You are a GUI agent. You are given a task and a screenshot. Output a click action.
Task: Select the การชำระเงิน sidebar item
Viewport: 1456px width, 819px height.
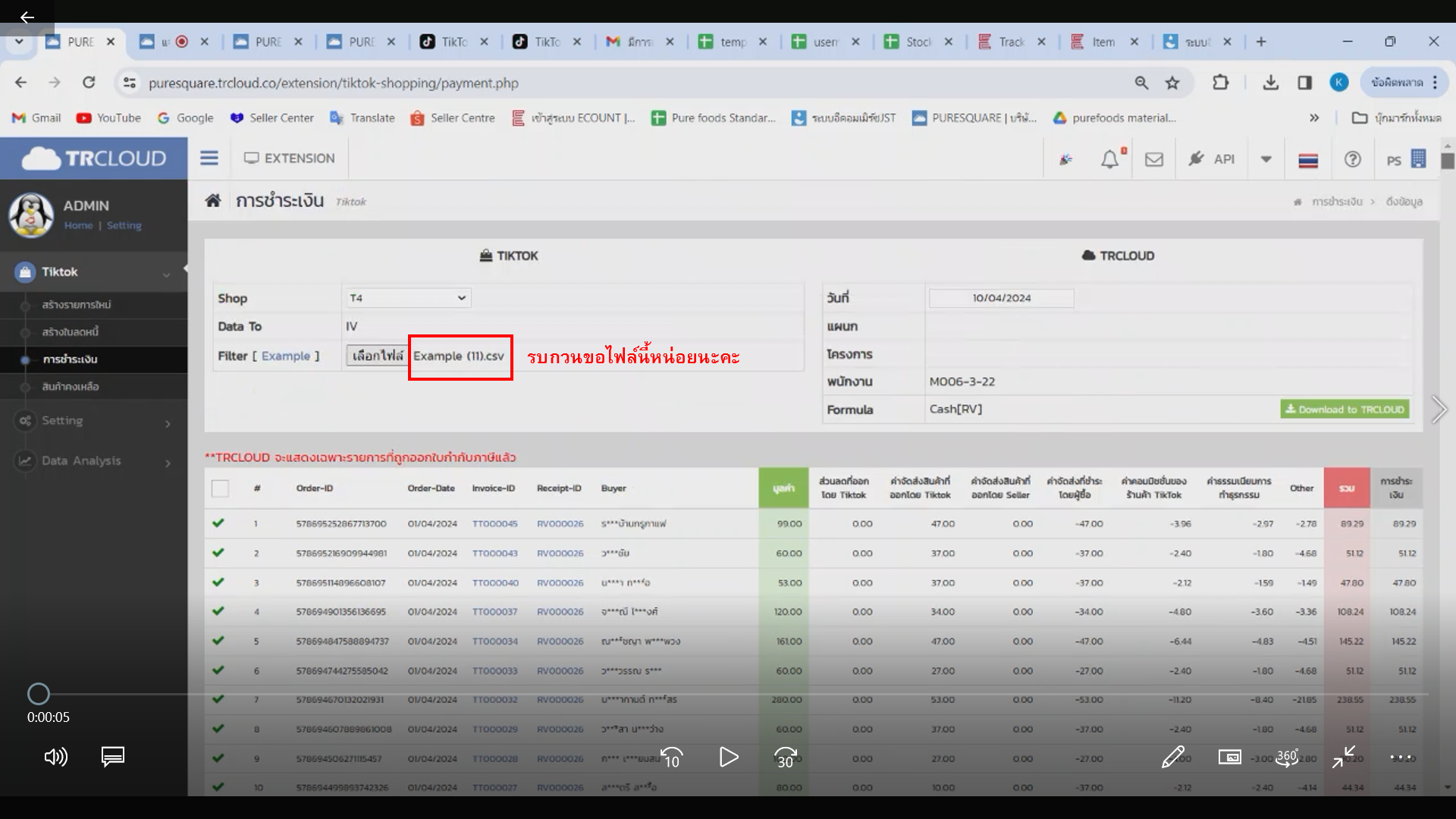(70, 359)
